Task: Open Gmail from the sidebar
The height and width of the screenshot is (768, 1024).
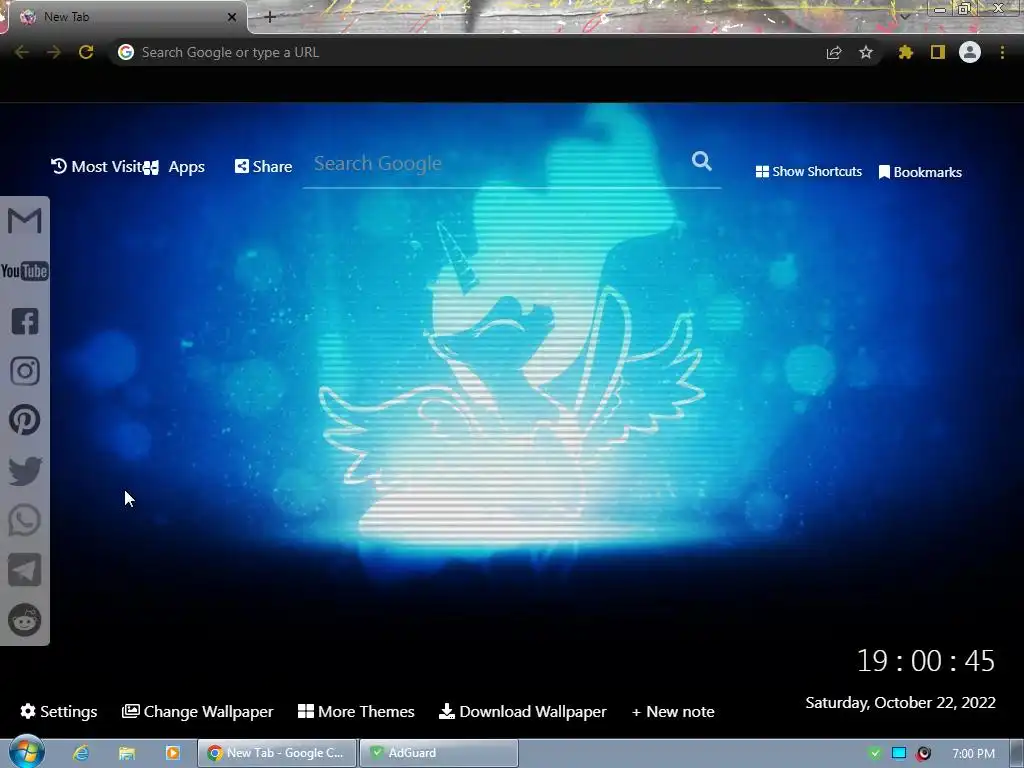Action: pos(25,221)
